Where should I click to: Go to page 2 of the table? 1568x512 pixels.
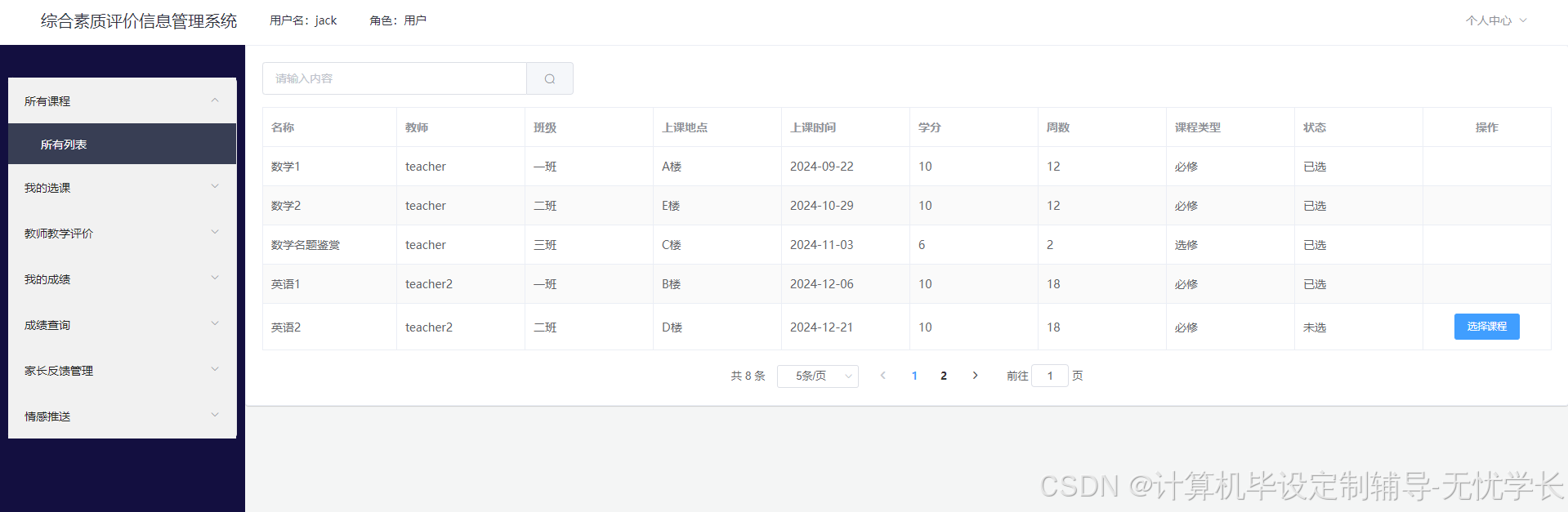pos(944,376)
